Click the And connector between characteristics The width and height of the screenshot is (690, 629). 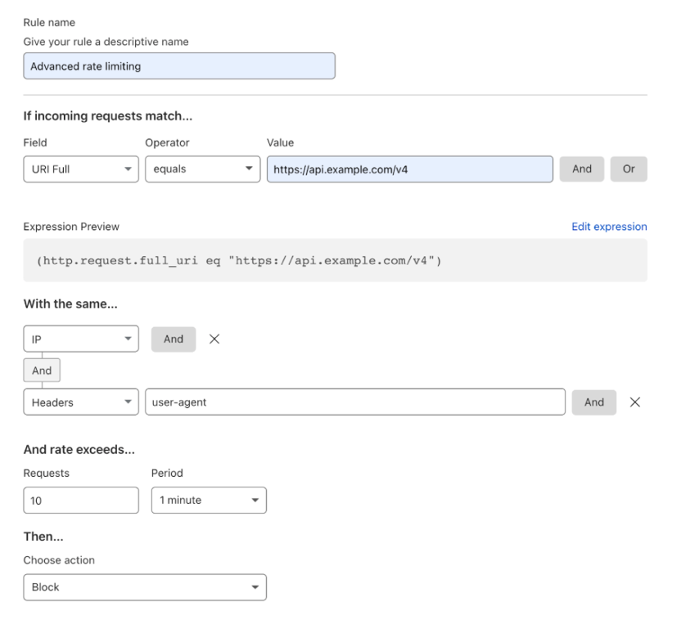pos(42,370)
